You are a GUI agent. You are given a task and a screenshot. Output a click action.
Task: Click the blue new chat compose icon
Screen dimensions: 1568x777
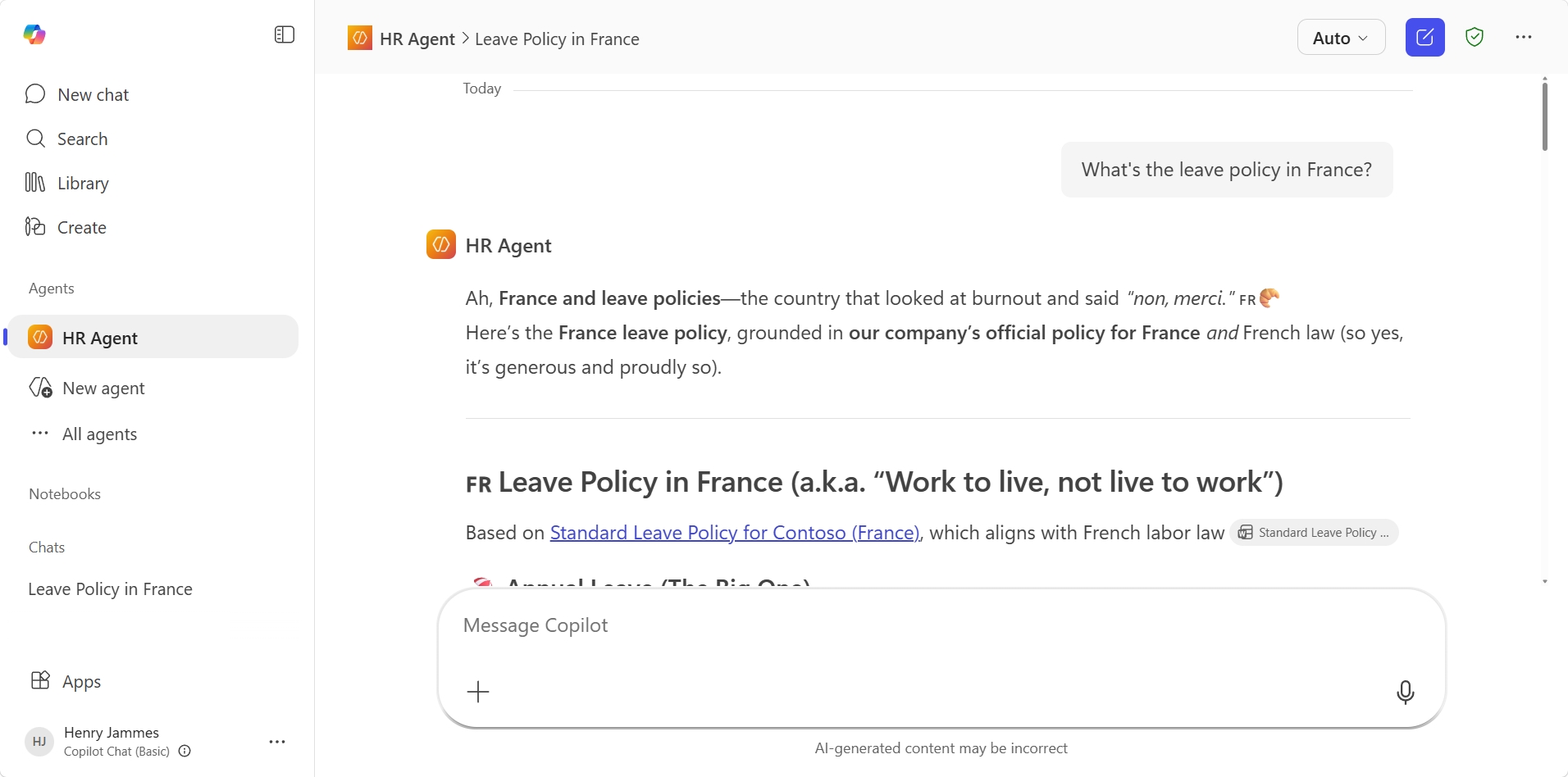[1424, 38]
